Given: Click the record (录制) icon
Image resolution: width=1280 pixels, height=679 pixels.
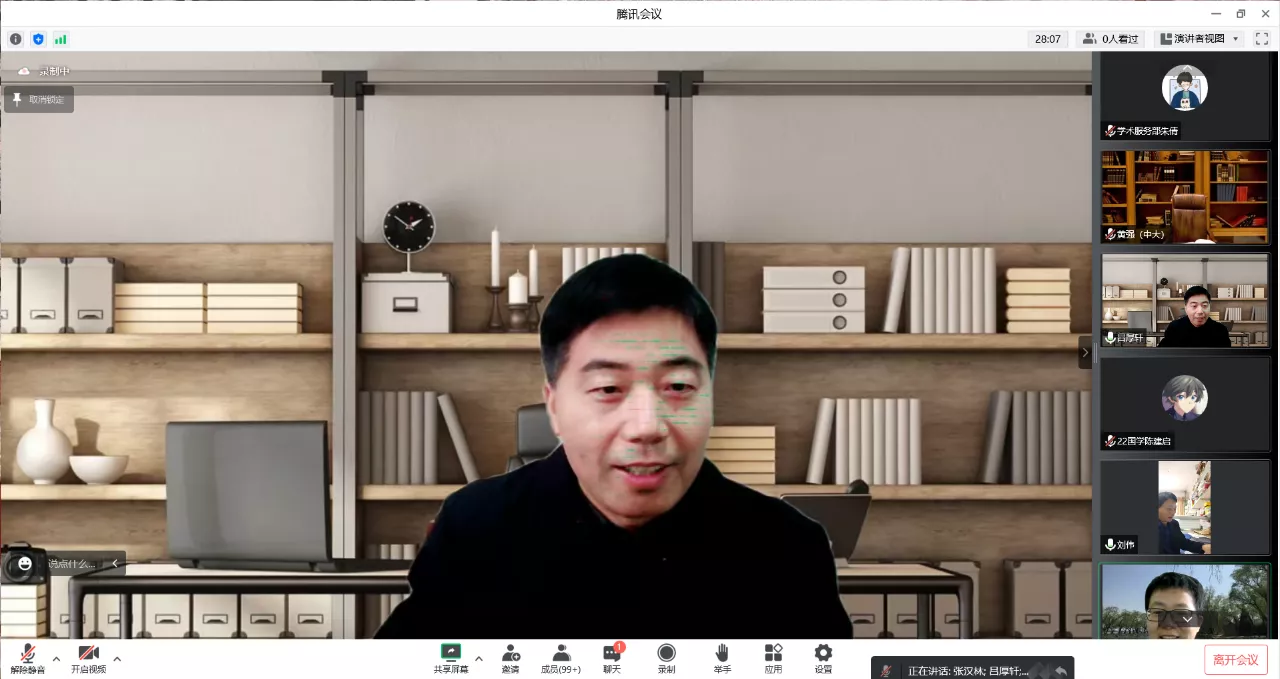Looking at the screenshot, I should point(666,658).
